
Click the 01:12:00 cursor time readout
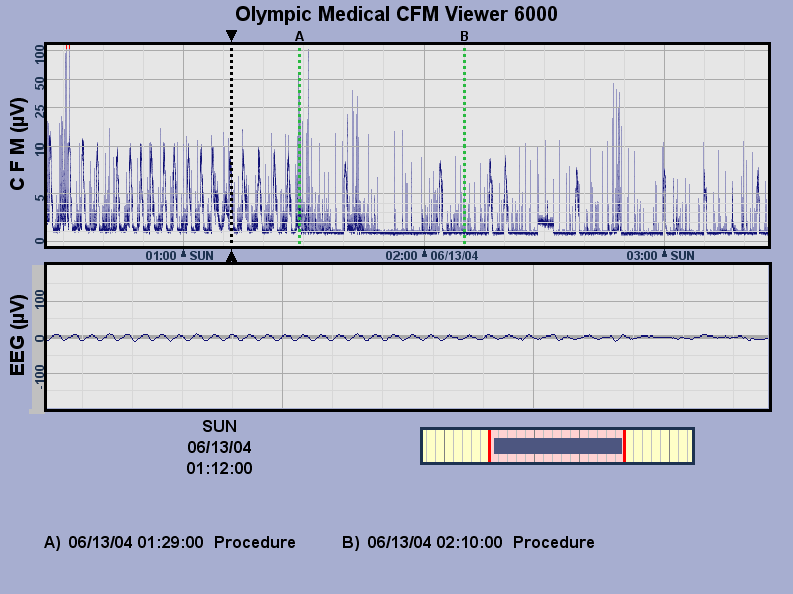[219, 469]
